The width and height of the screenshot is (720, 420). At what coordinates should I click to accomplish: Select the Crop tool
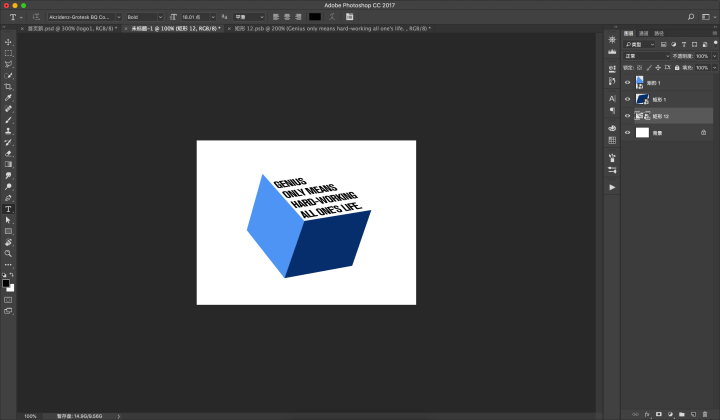[x=8, y=87]
